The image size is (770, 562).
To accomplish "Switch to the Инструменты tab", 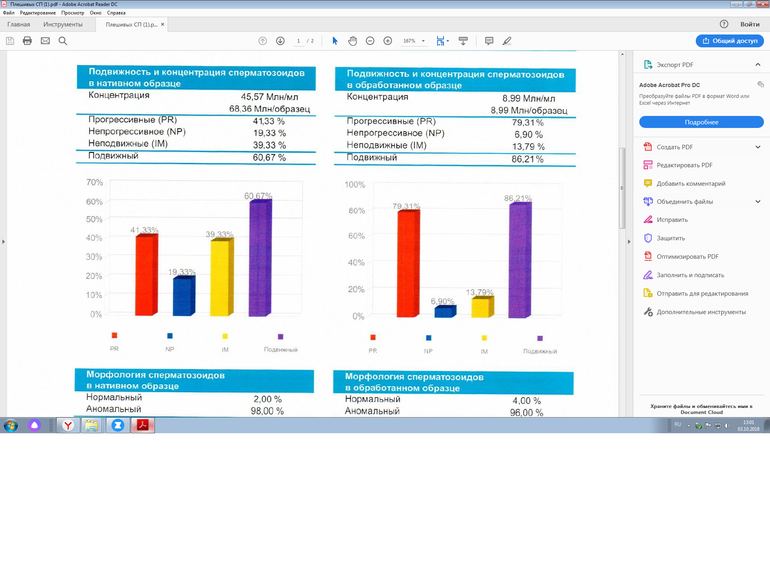I will [63, 23].
